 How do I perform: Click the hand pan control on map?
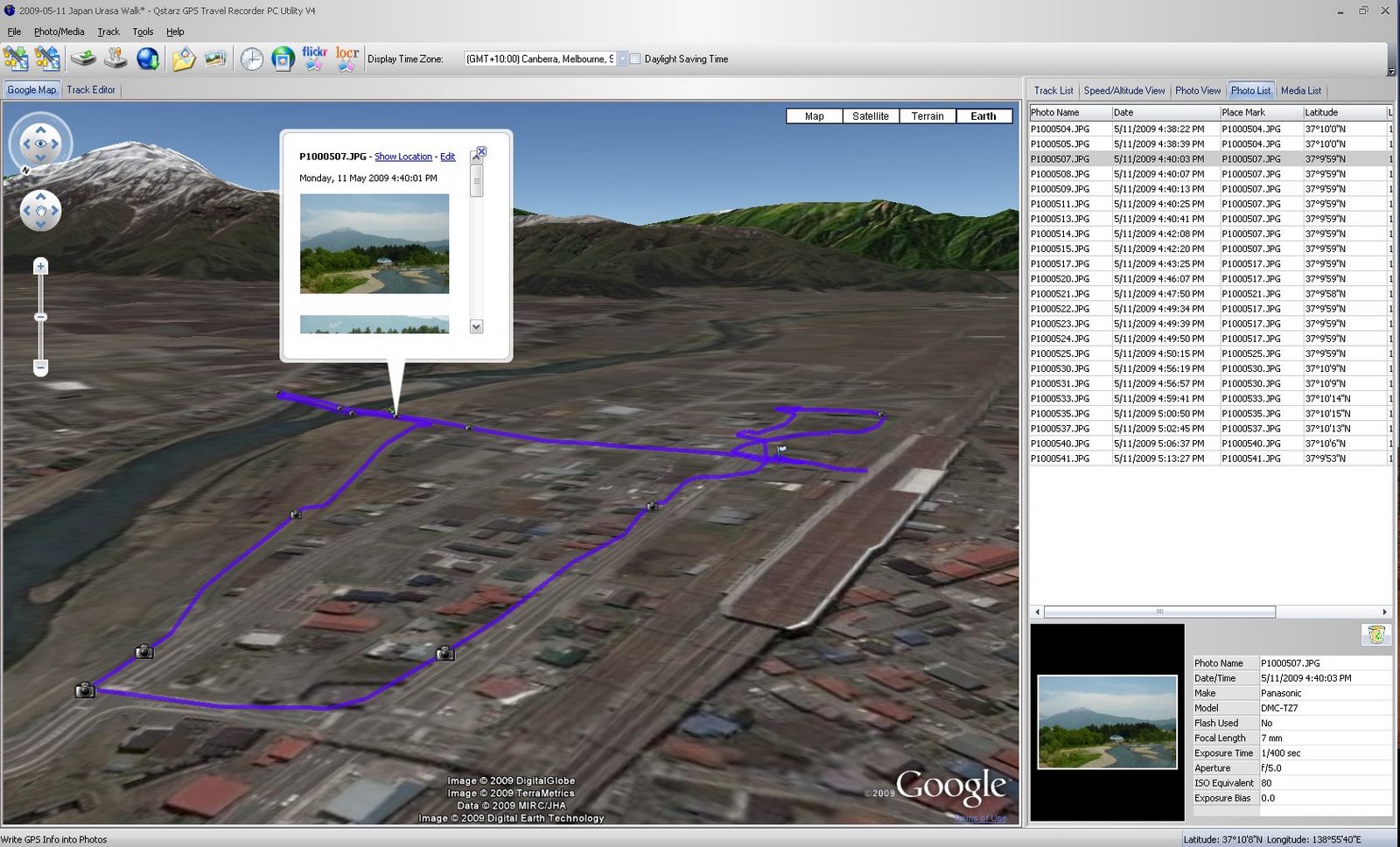pos(40,211)
